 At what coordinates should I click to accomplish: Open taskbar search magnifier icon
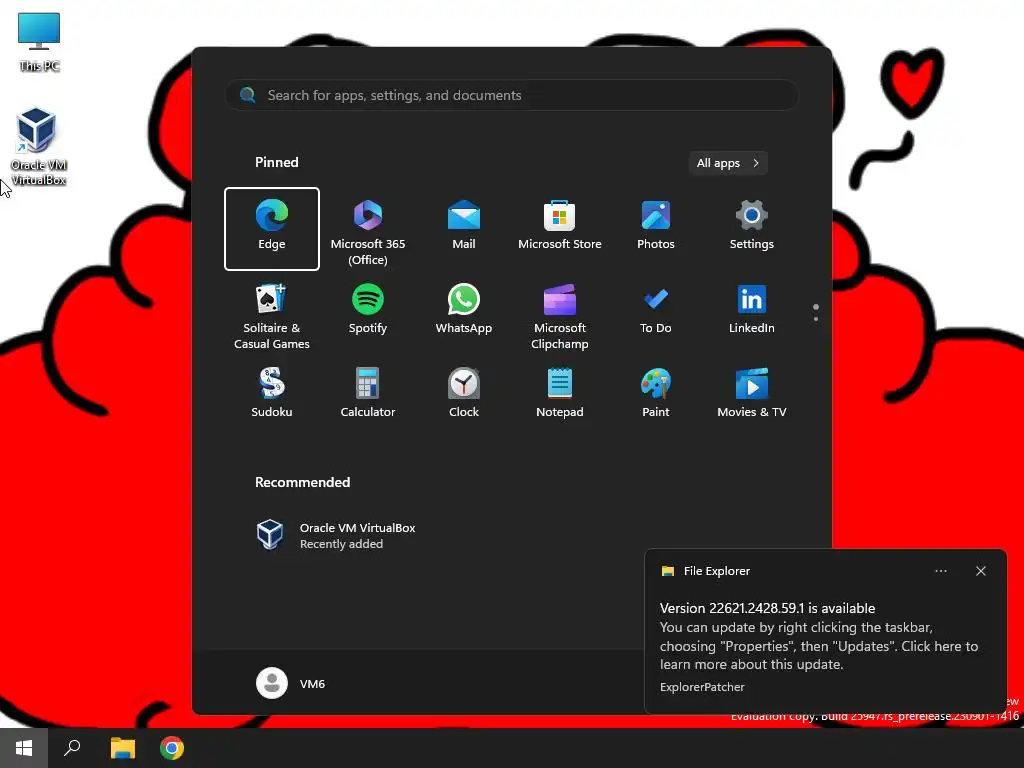[x=72, y=748]
